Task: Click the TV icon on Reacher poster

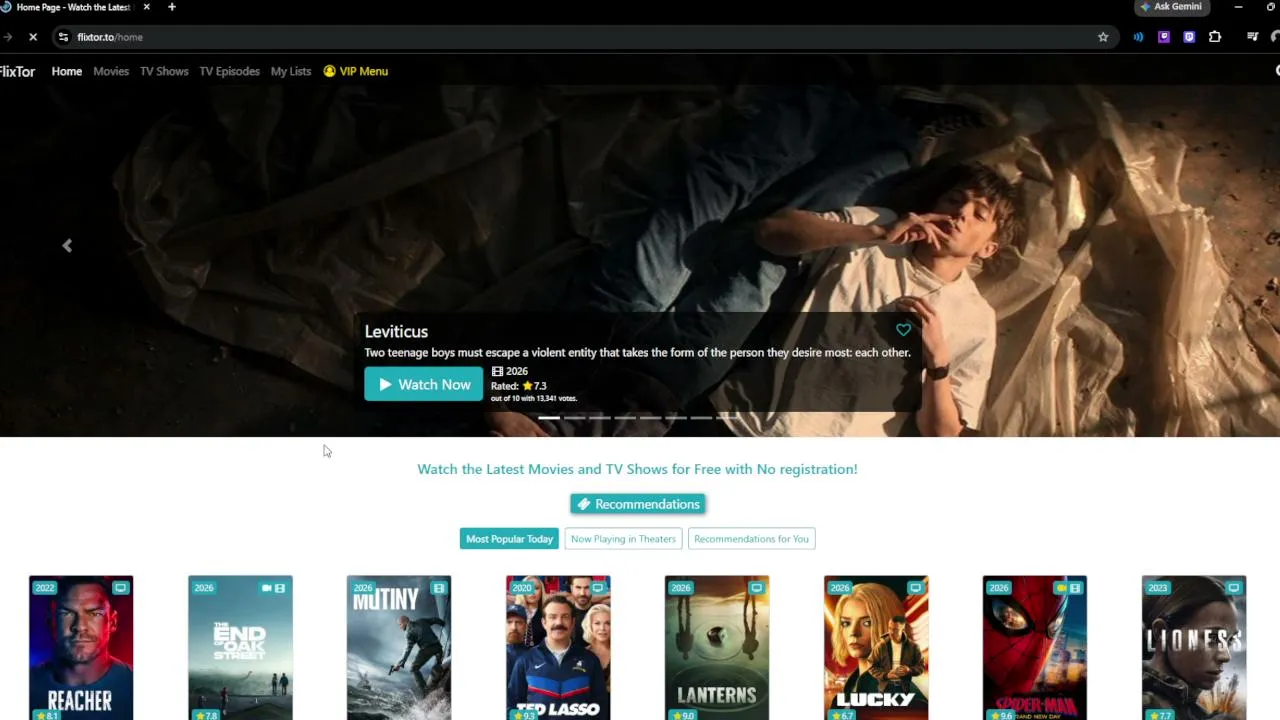Action: tap(120, 588)
